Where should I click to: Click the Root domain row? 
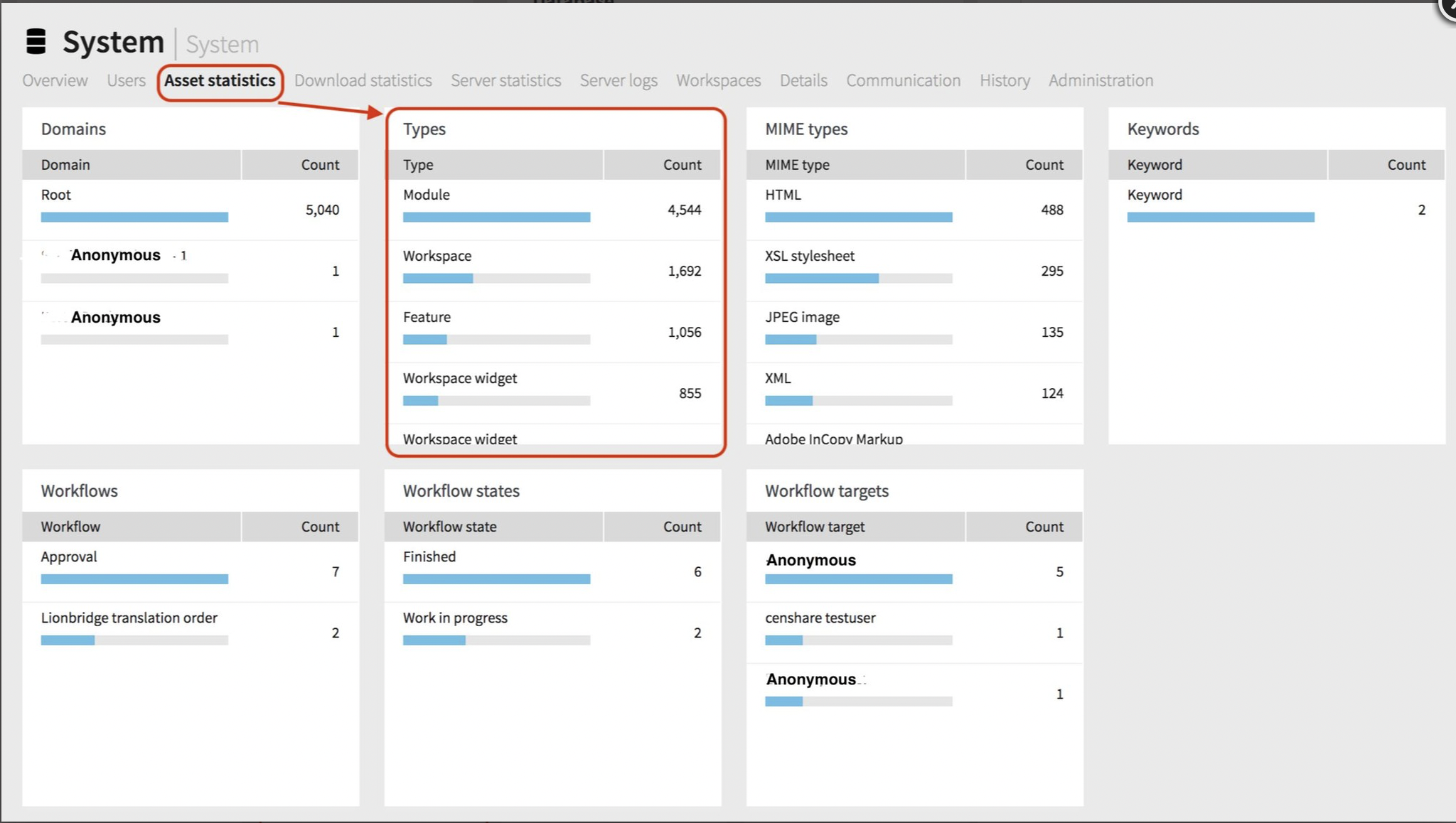[x=56, y=195]
